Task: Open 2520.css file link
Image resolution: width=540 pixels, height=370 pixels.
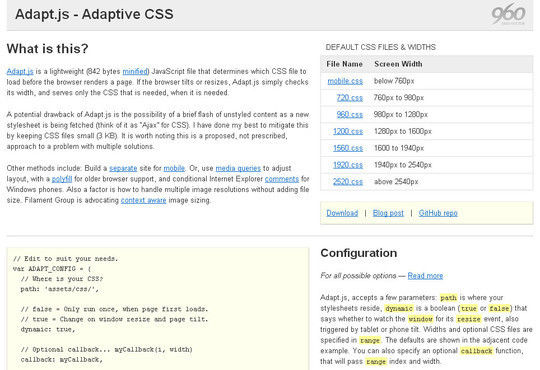Action: [348, 182]
